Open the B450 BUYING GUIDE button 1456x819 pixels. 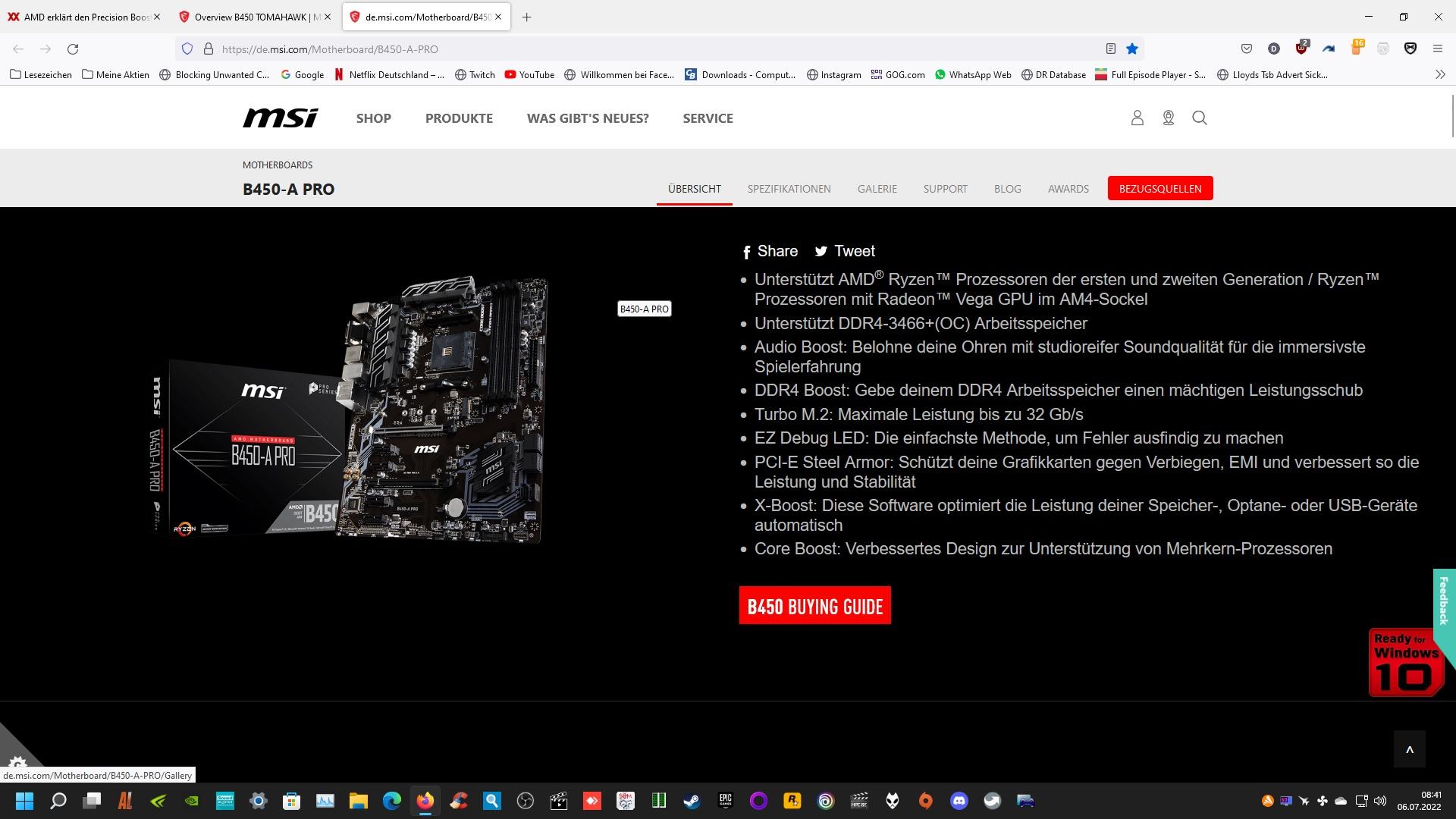click(x=814, y=606)
